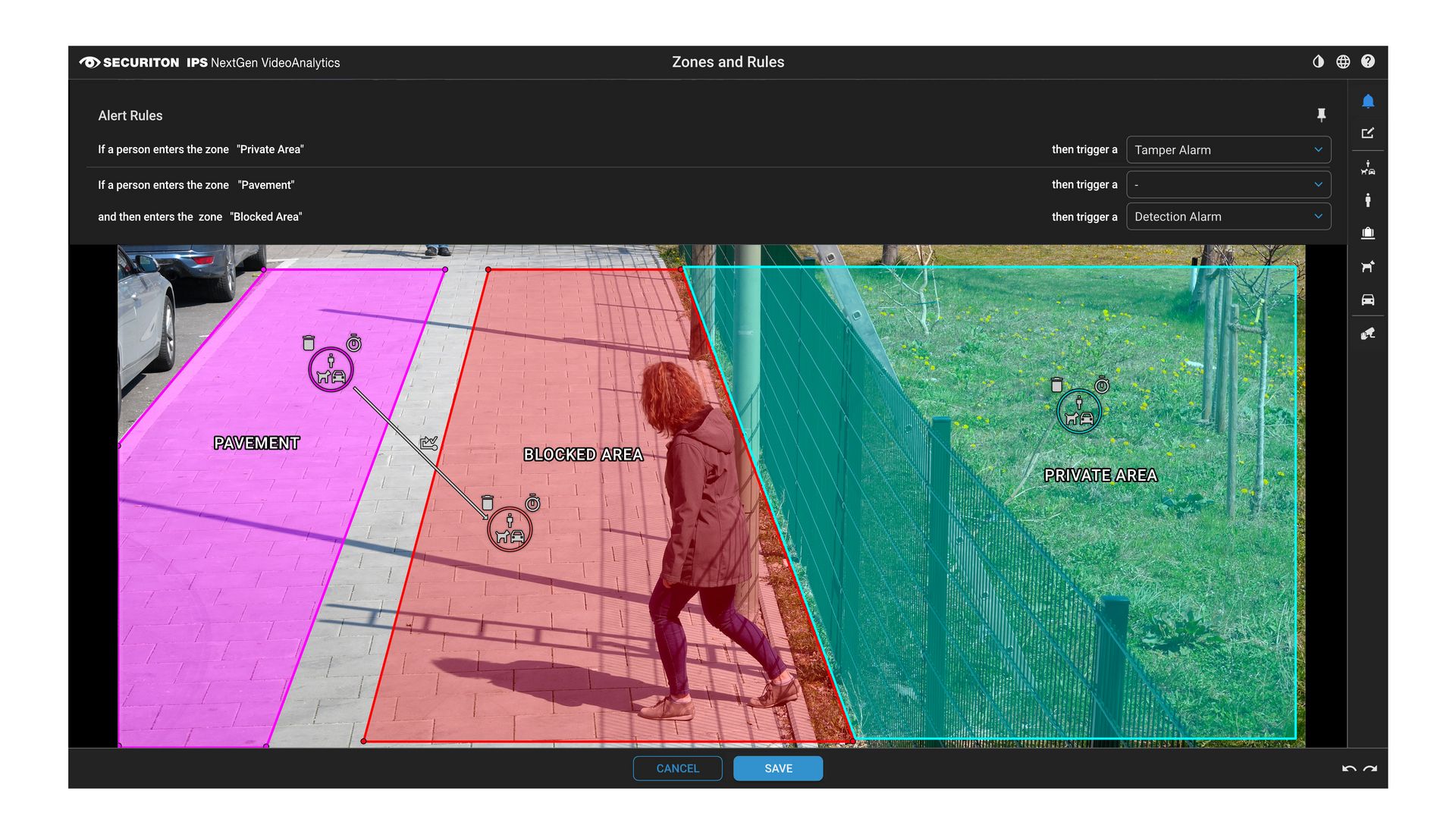1456x819 pixels.
Task: Pin the Alert Rules panel
Action: pos(1321,115)
